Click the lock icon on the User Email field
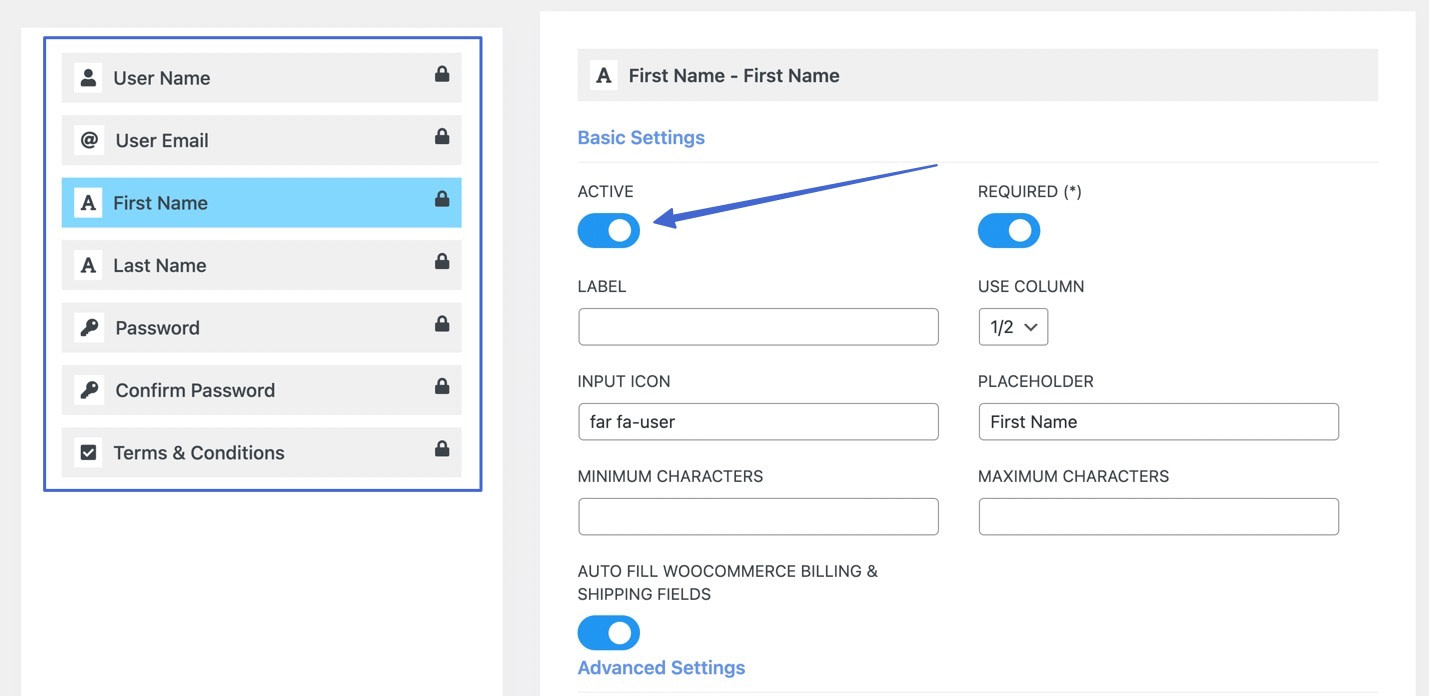The image size is (1429, 696). click(441, 138)
